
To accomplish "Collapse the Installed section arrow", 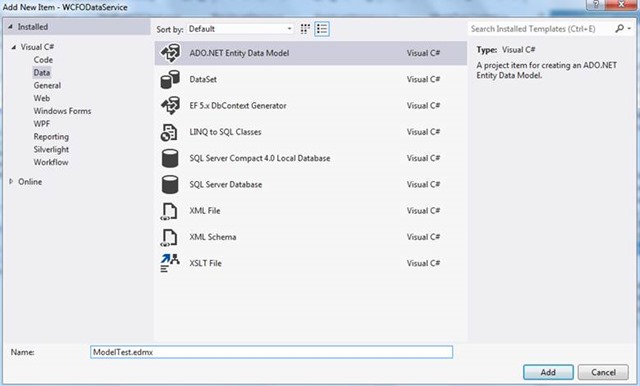I will point(10,27).
